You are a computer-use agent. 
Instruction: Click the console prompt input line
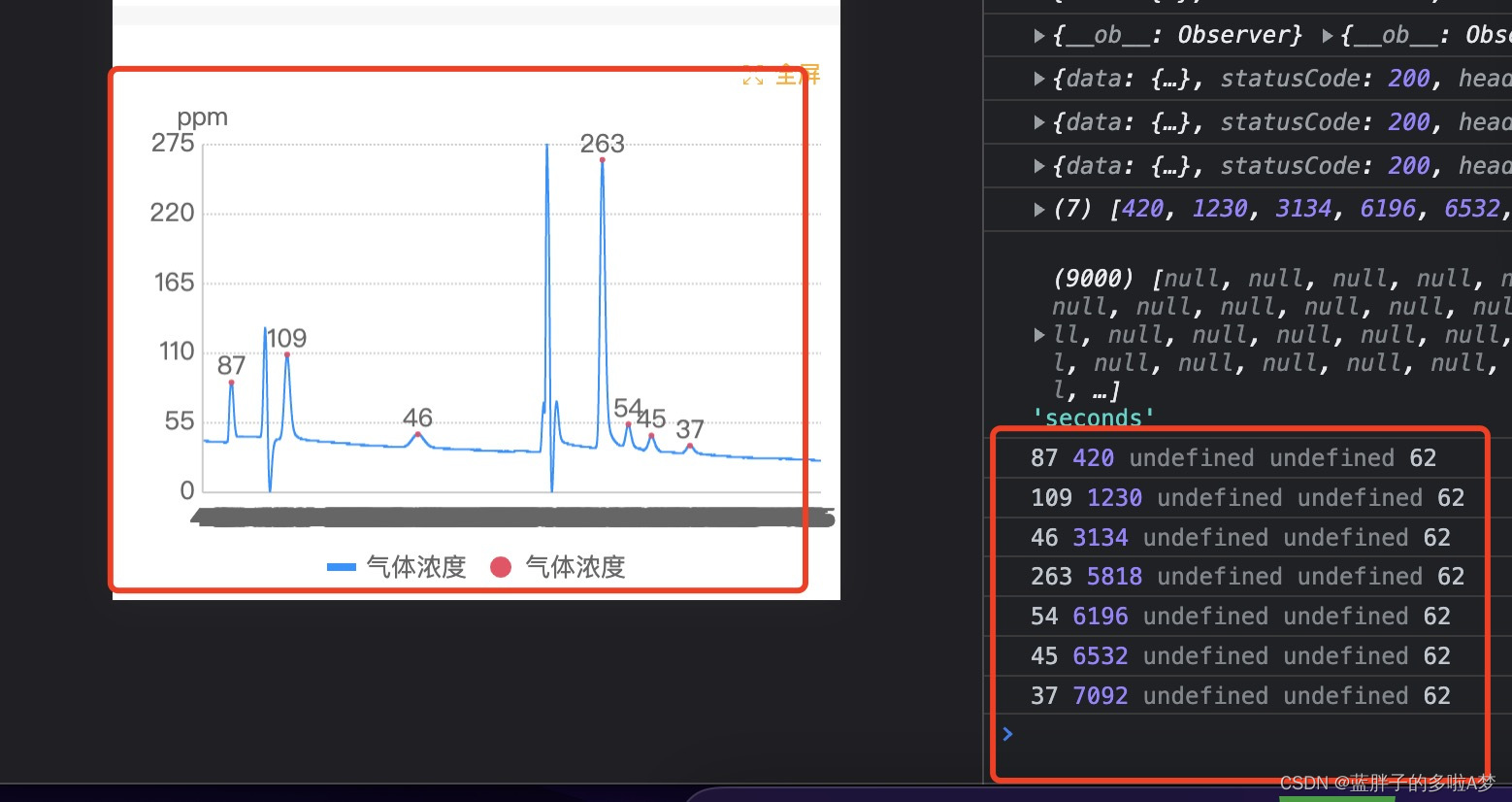pyautogui.click(x=1247, y=734)
